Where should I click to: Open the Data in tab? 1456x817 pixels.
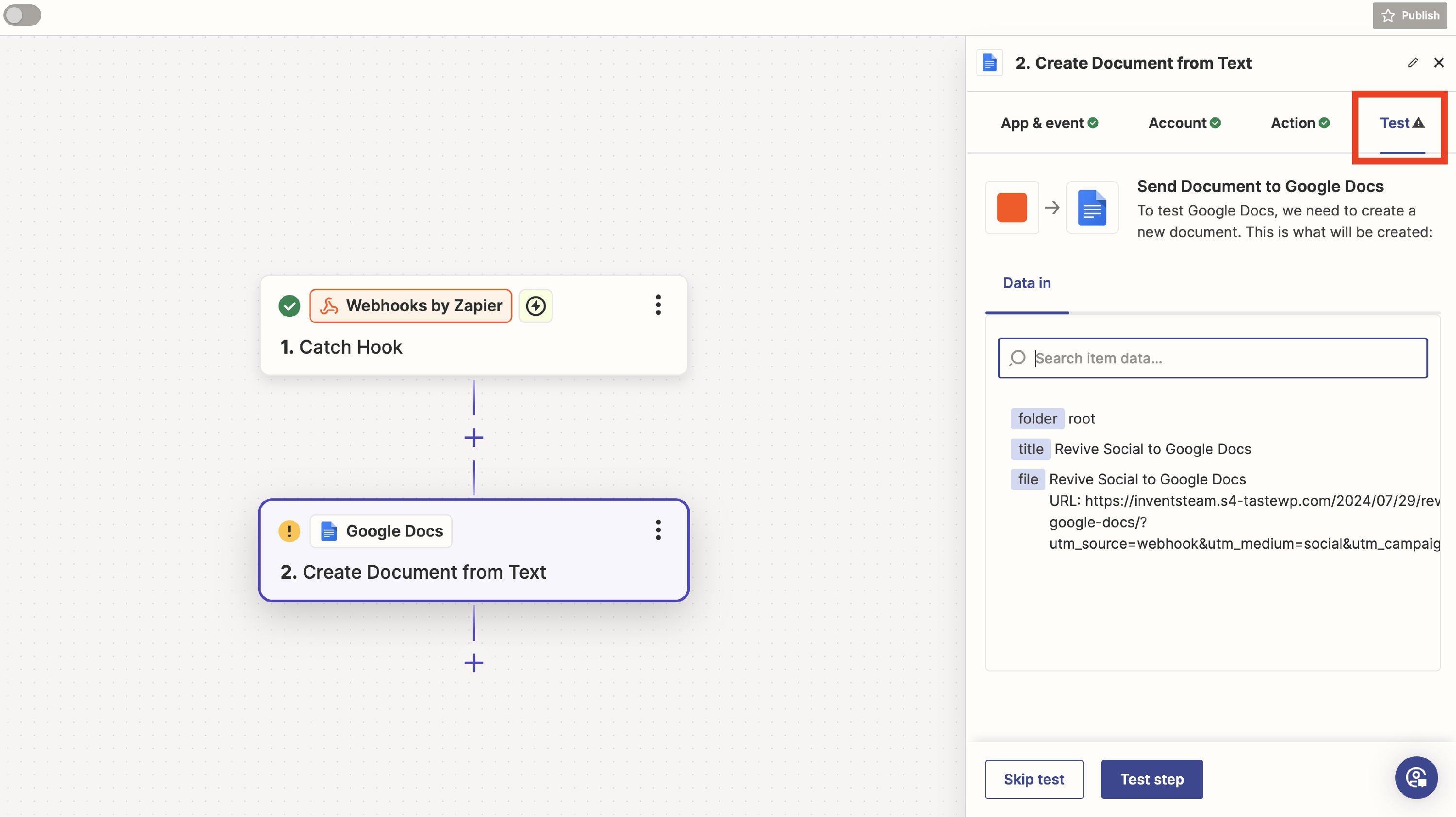[x=1026, y=283]
